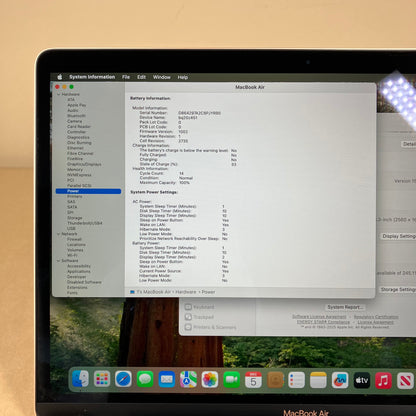
Task: Select Graphics/Displays in the sidebar
Action: pos(84,164)
